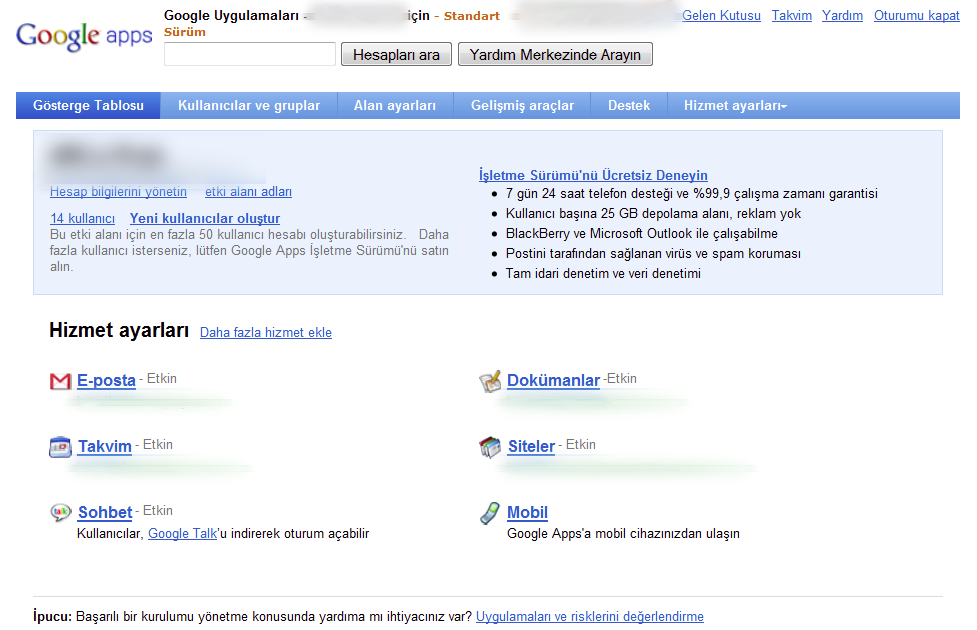Open Hesap bilgilerini yönetin link
Viewport: 977px width, 630px height.
point(118,192)
